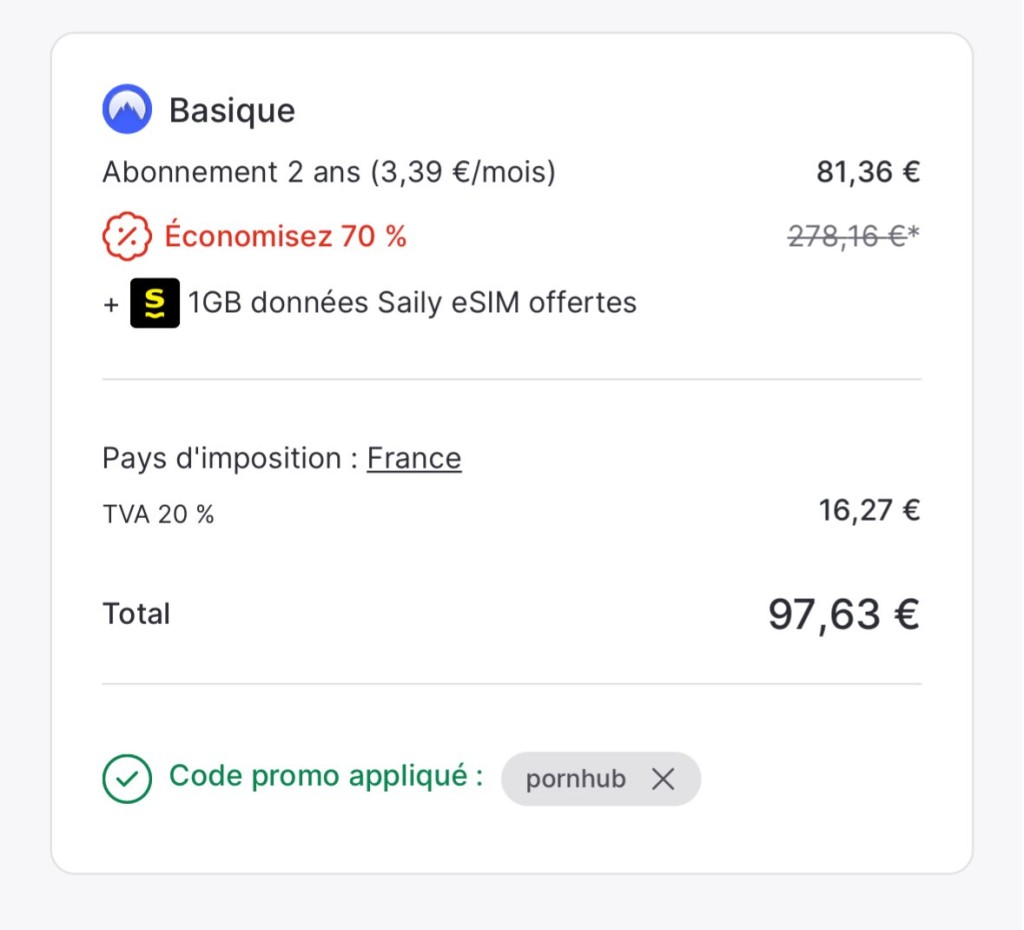Open the France tax country link

pyautogui.click(x=414, y=459)
